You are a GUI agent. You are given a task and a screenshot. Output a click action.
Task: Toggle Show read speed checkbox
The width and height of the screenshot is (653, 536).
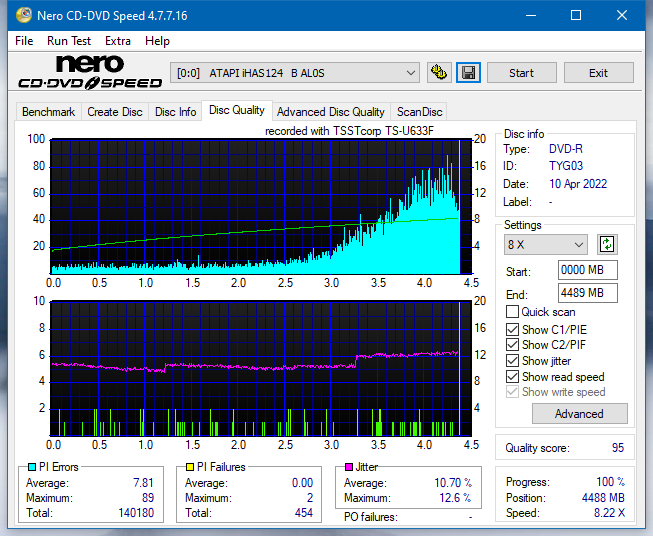point(512,376)
